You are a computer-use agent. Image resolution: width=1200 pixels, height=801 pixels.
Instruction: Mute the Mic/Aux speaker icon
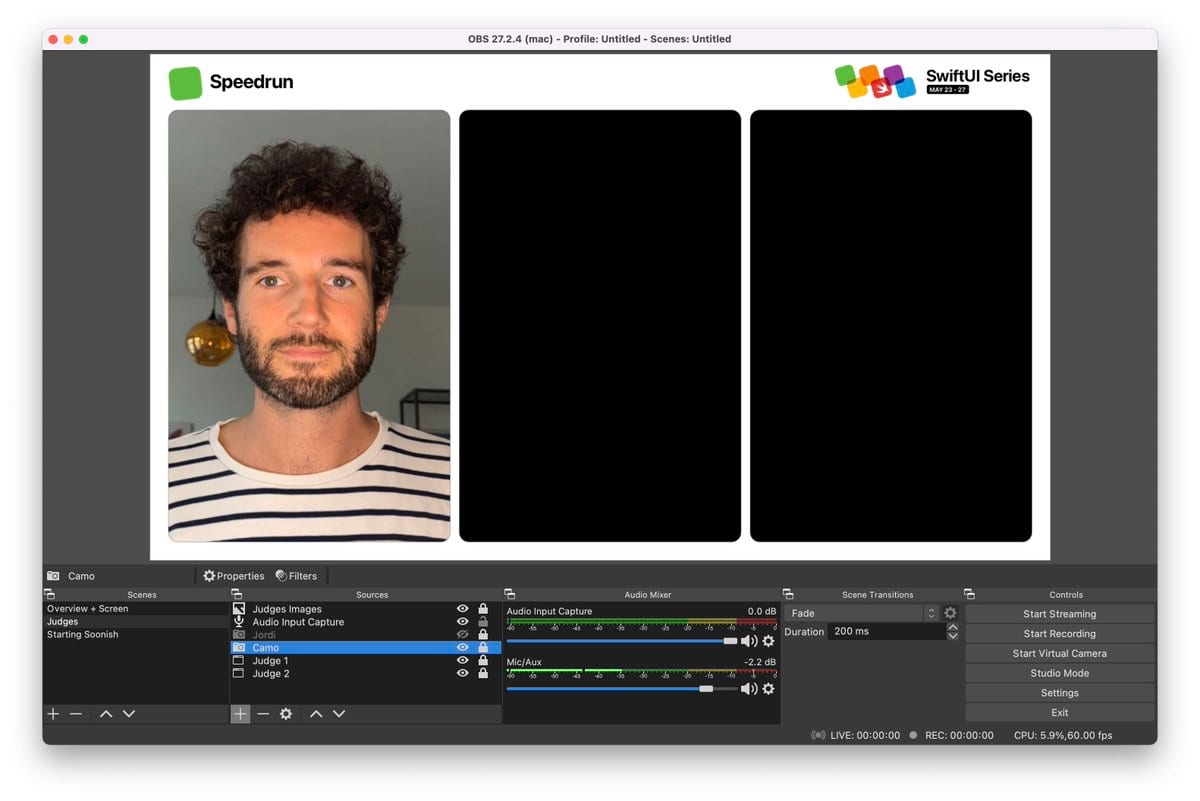749,689
